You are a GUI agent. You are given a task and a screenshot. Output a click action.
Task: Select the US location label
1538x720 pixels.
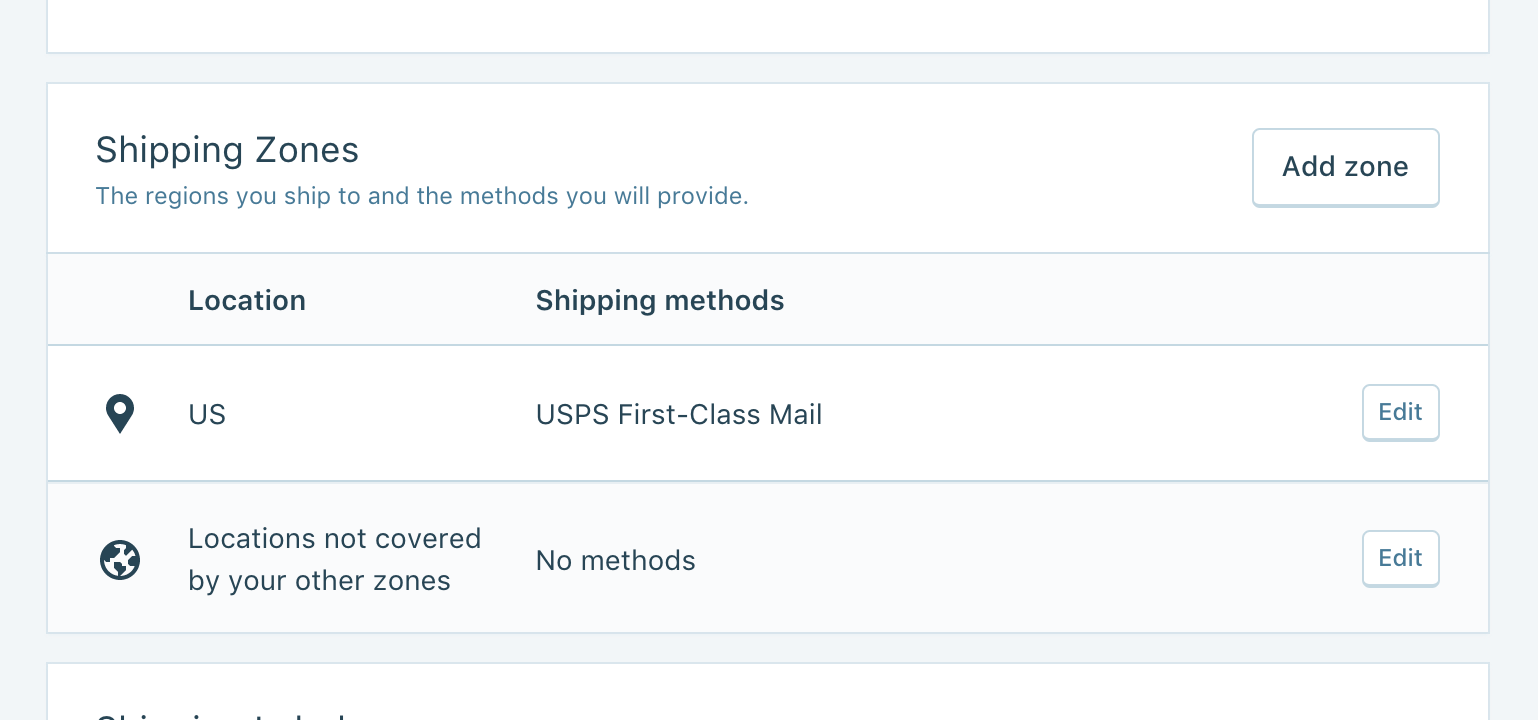tap(207, 414)
